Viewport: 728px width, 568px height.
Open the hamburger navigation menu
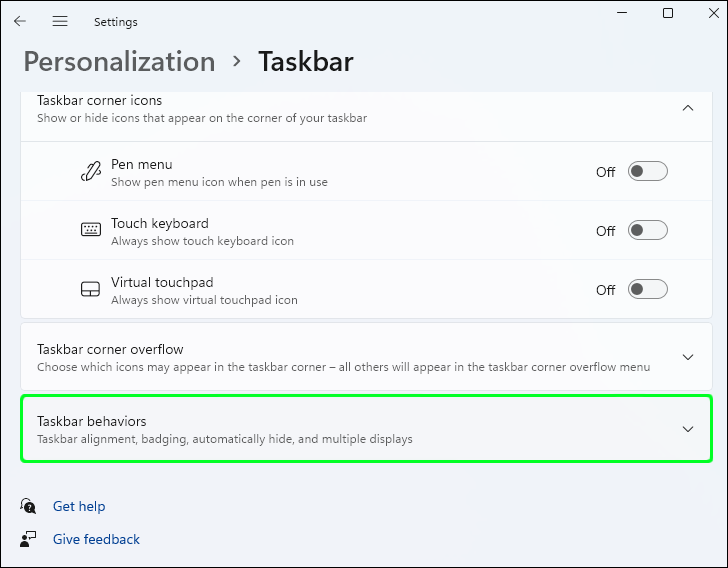point(60,21)
